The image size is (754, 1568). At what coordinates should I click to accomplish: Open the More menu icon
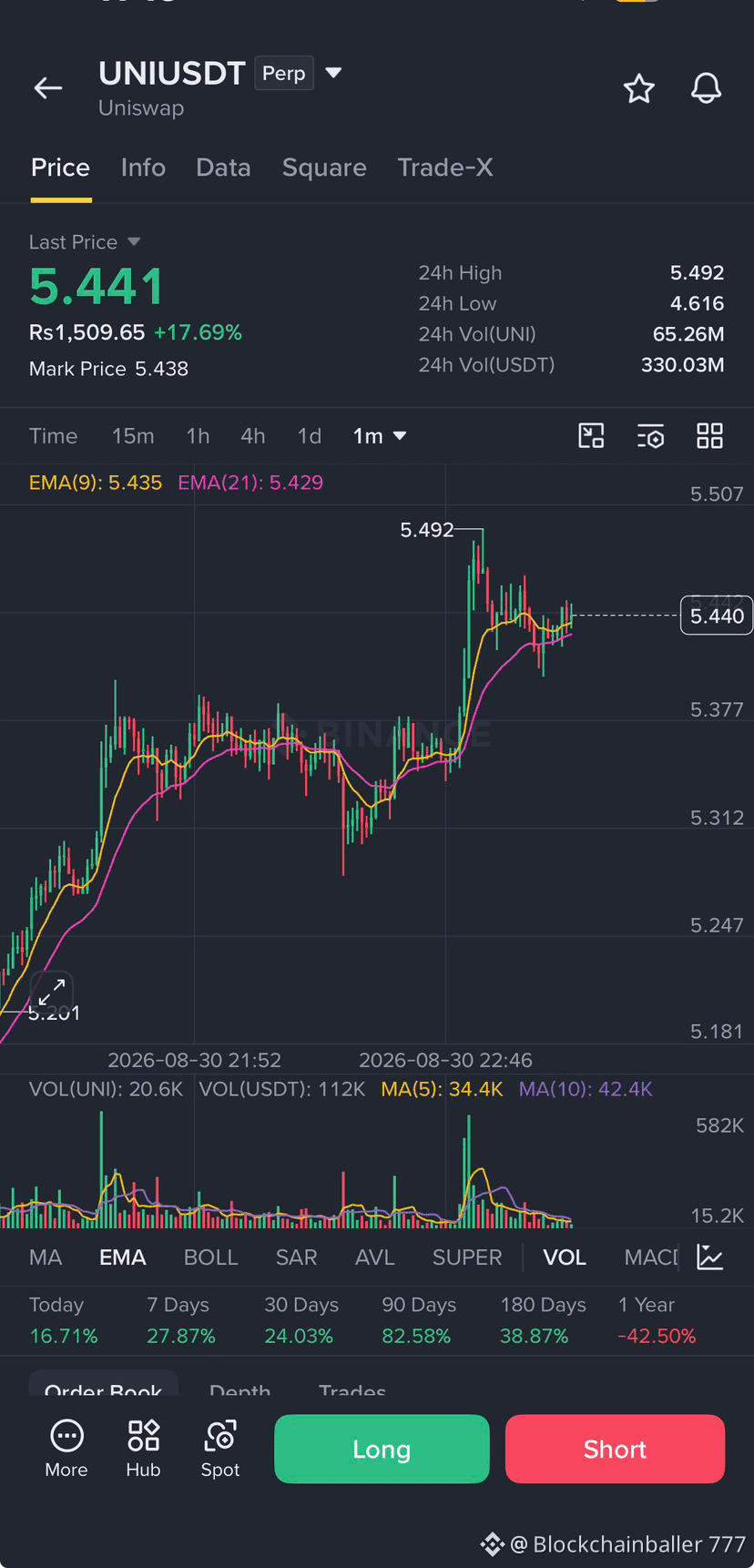(x=66, y=1448)
